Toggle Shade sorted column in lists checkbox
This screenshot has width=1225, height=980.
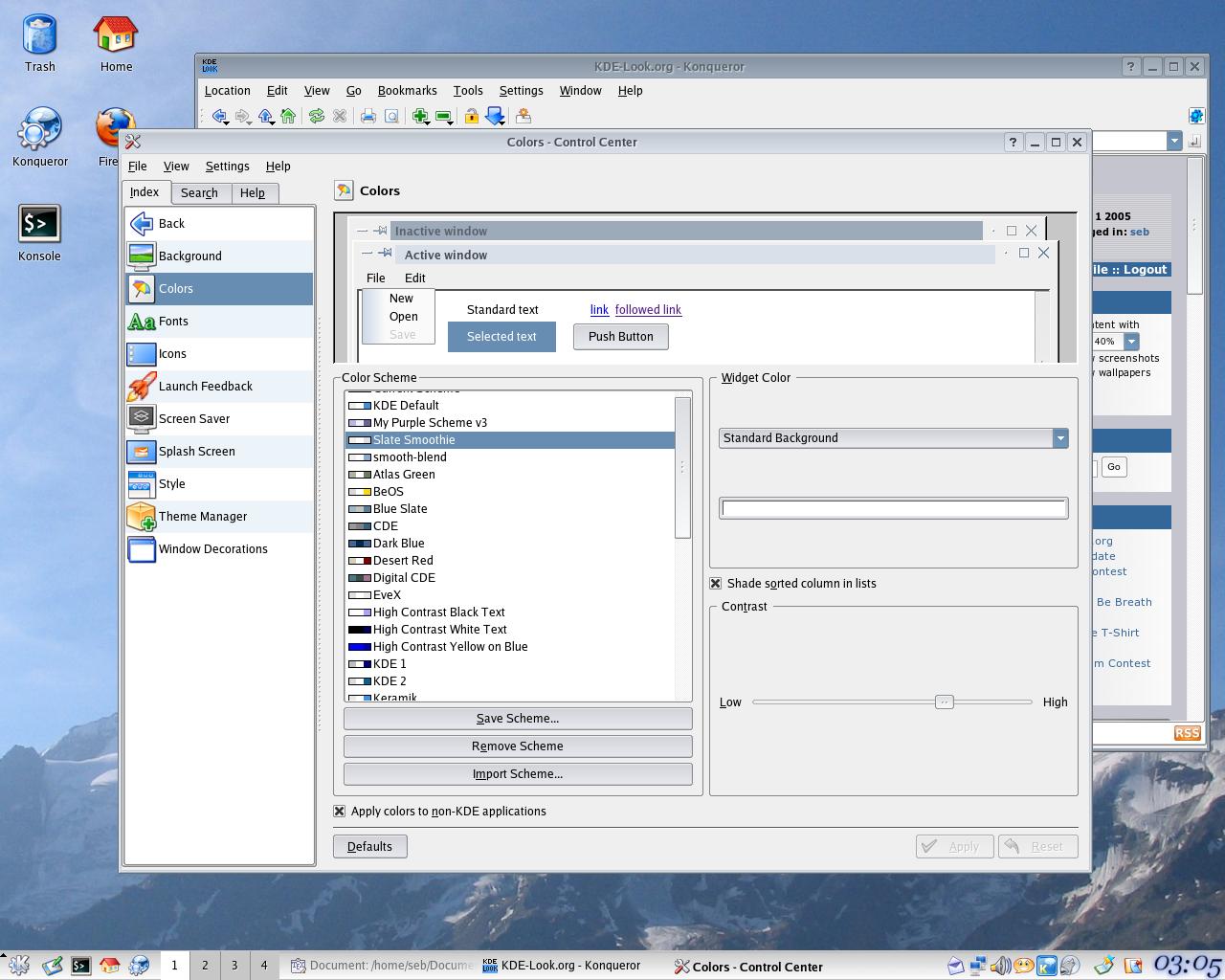tap(715, 584)
